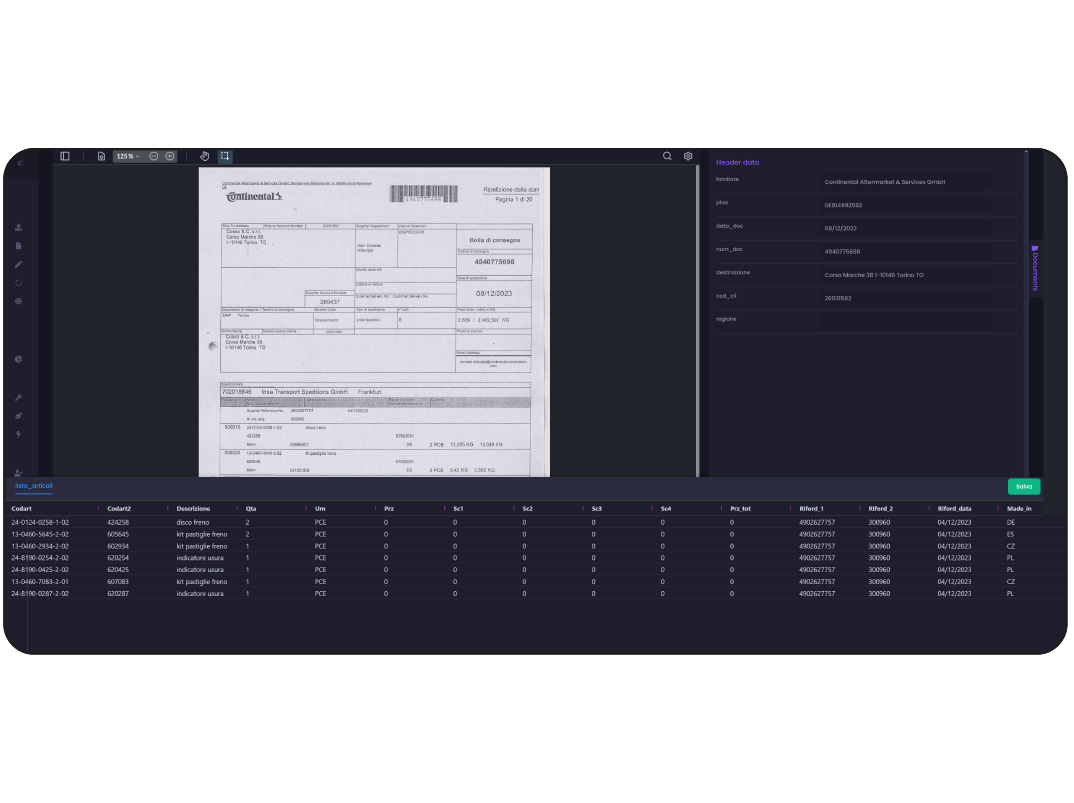Select row 13-0460-7083-2-01
The height and width of the screenshot is (803, 1074).
pos(534,582)
